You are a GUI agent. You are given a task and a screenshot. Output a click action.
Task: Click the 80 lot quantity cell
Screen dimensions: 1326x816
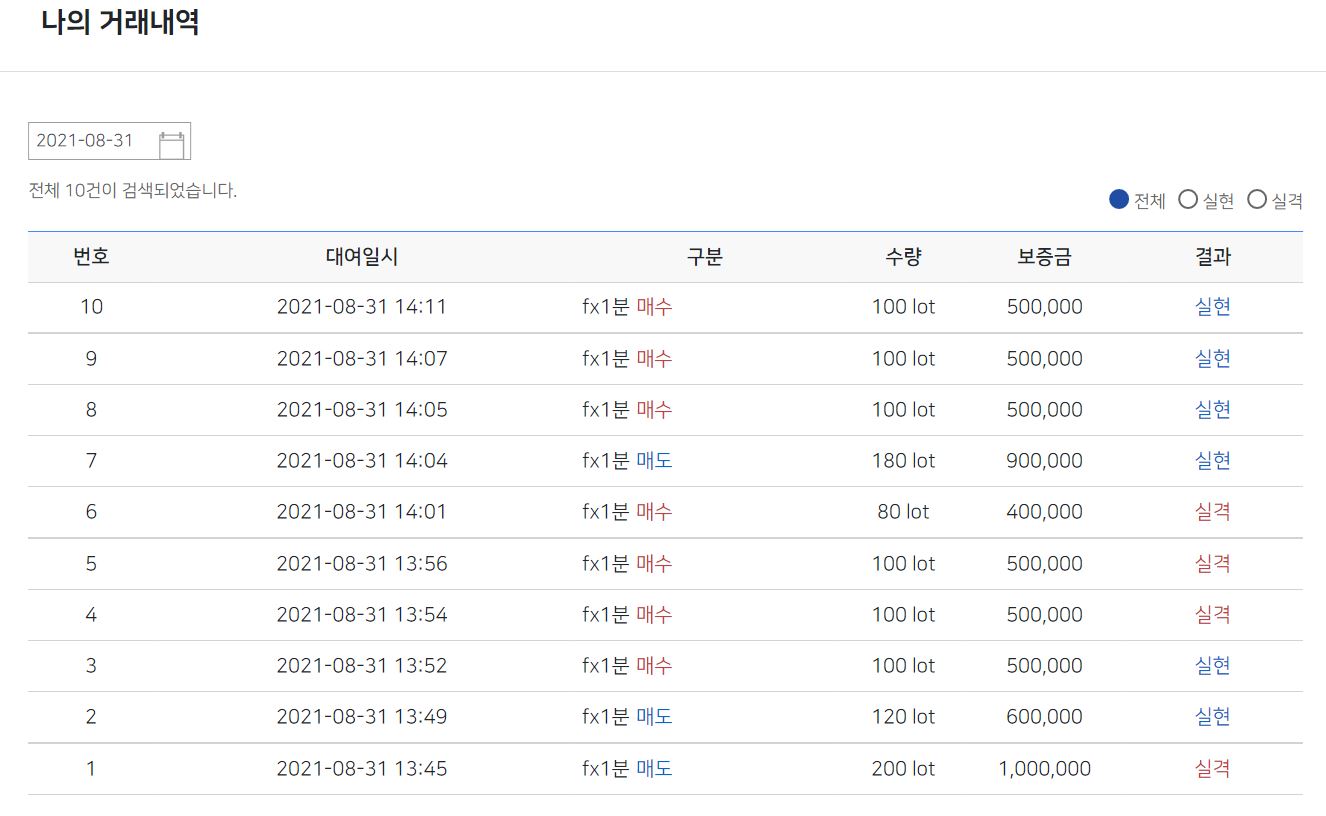[x=903, y=512]
